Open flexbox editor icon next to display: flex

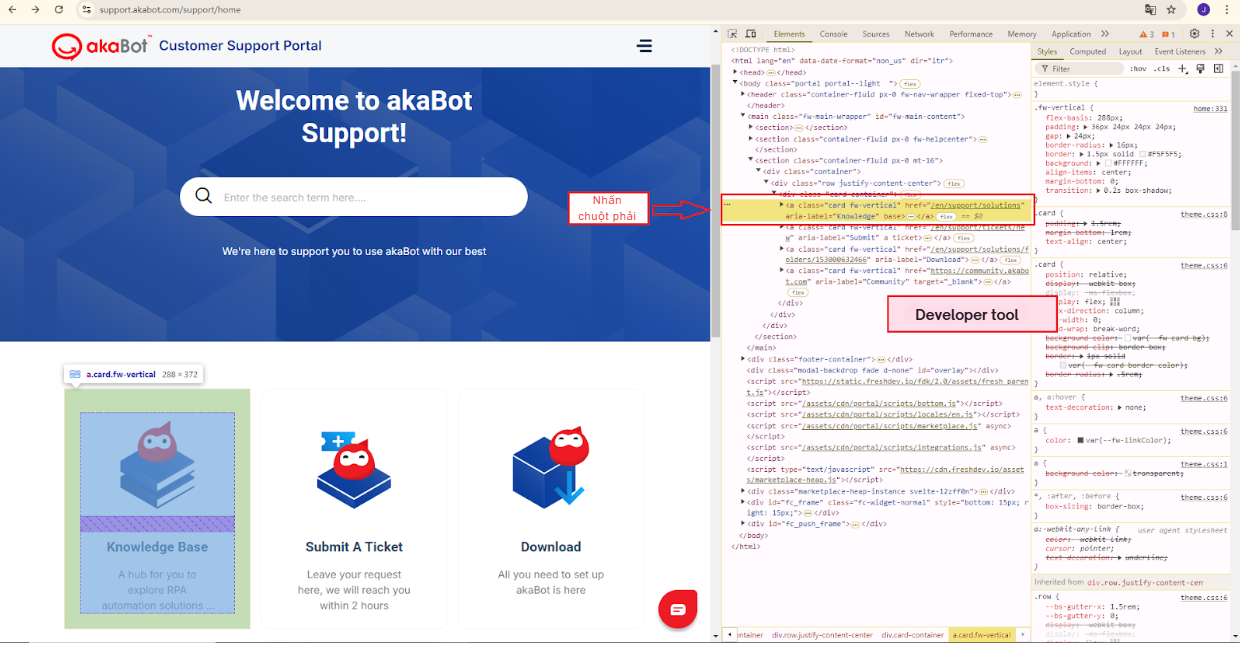(x=1115, y=300)
